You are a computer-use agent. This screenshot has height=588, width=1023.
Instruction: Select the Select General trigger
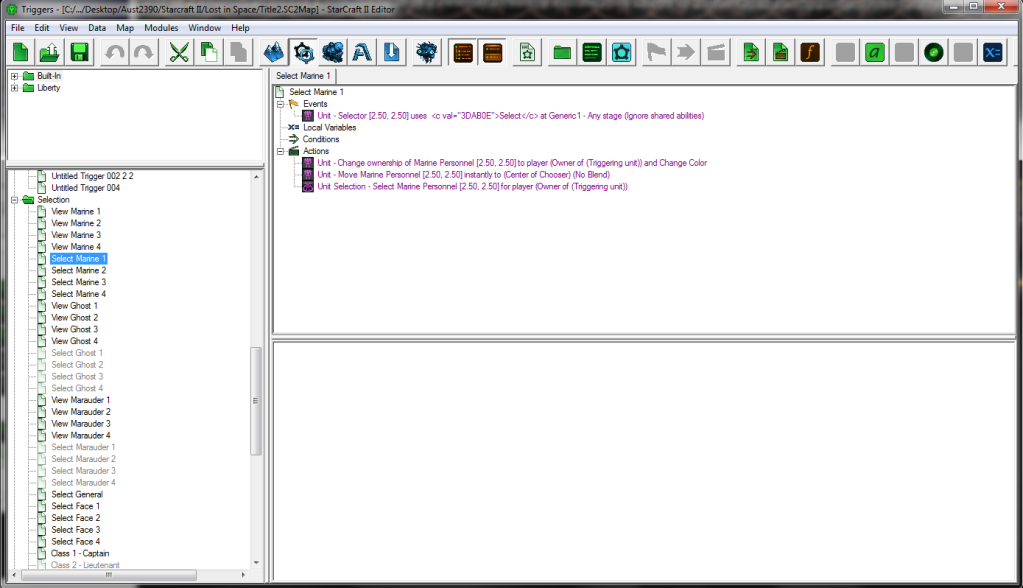tap(77, 494)
